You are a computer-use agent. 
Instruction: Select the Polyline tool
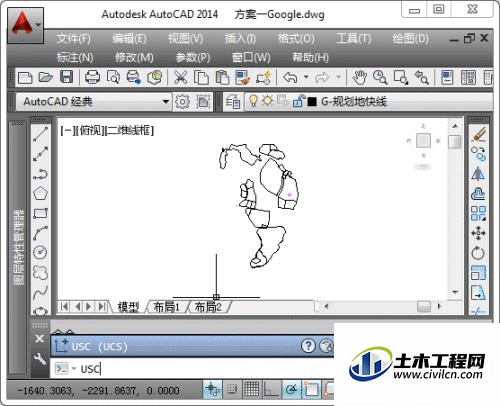pyautogui.click(x=40, y=174)
